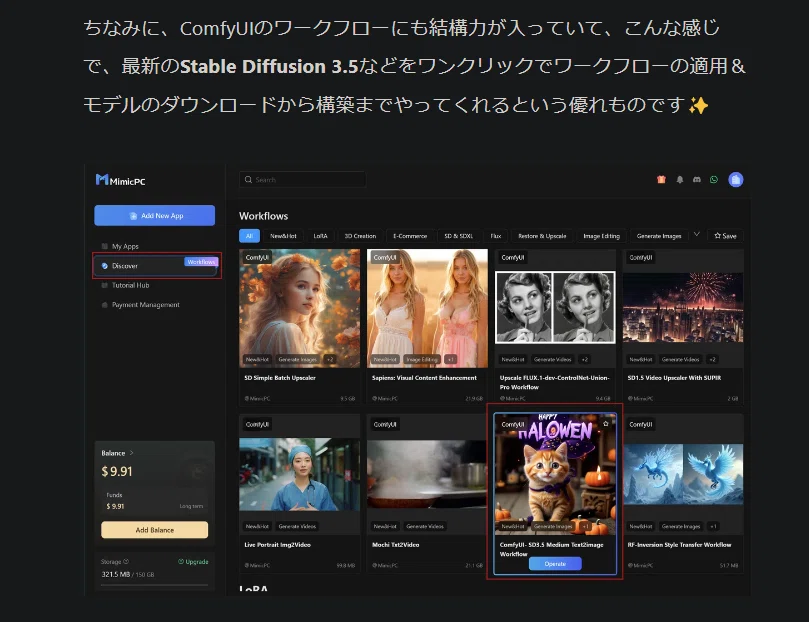
Task: Select the Restore & Upscale filter tab
Action: [542, 236]
